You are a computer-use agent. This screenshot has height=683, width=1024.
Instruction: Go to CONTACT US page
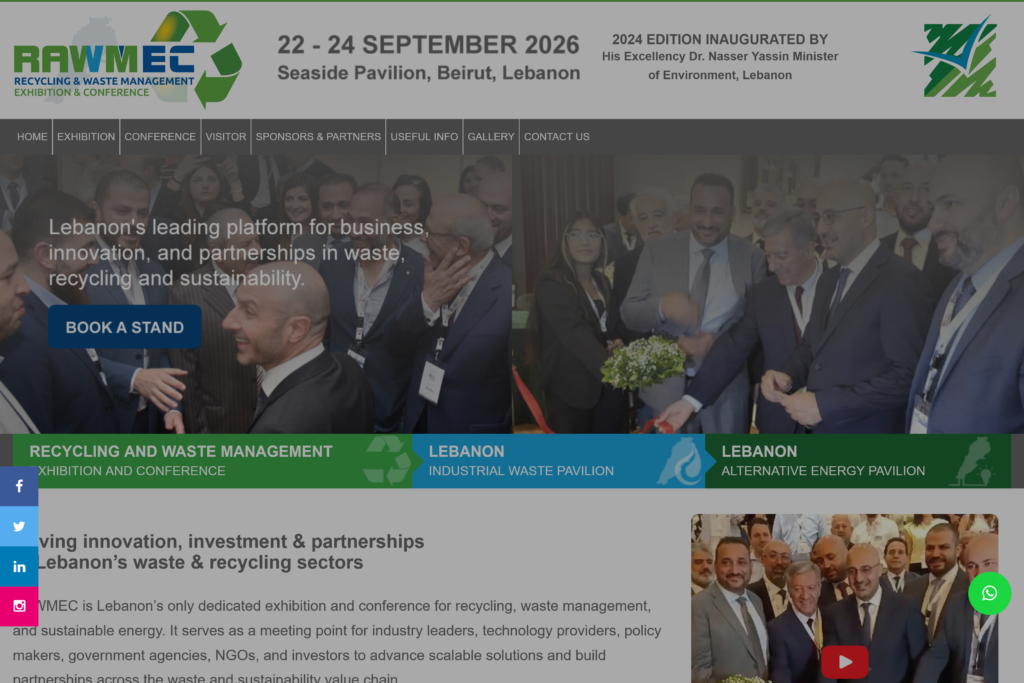(x=556, y=136)
